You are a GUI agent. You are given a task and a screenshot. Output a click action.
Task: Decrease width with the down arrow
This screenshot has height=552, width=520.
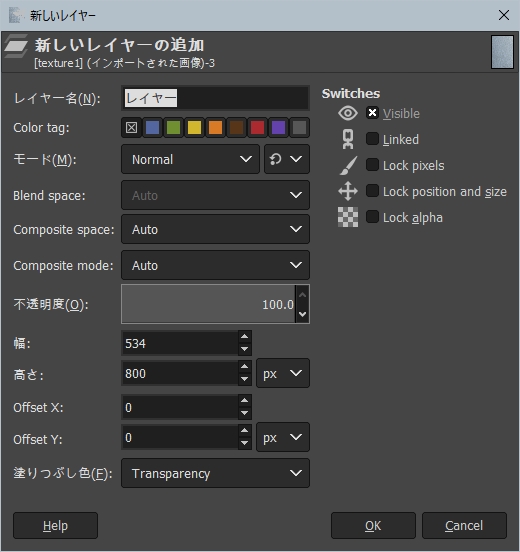(x=245, y=349)
